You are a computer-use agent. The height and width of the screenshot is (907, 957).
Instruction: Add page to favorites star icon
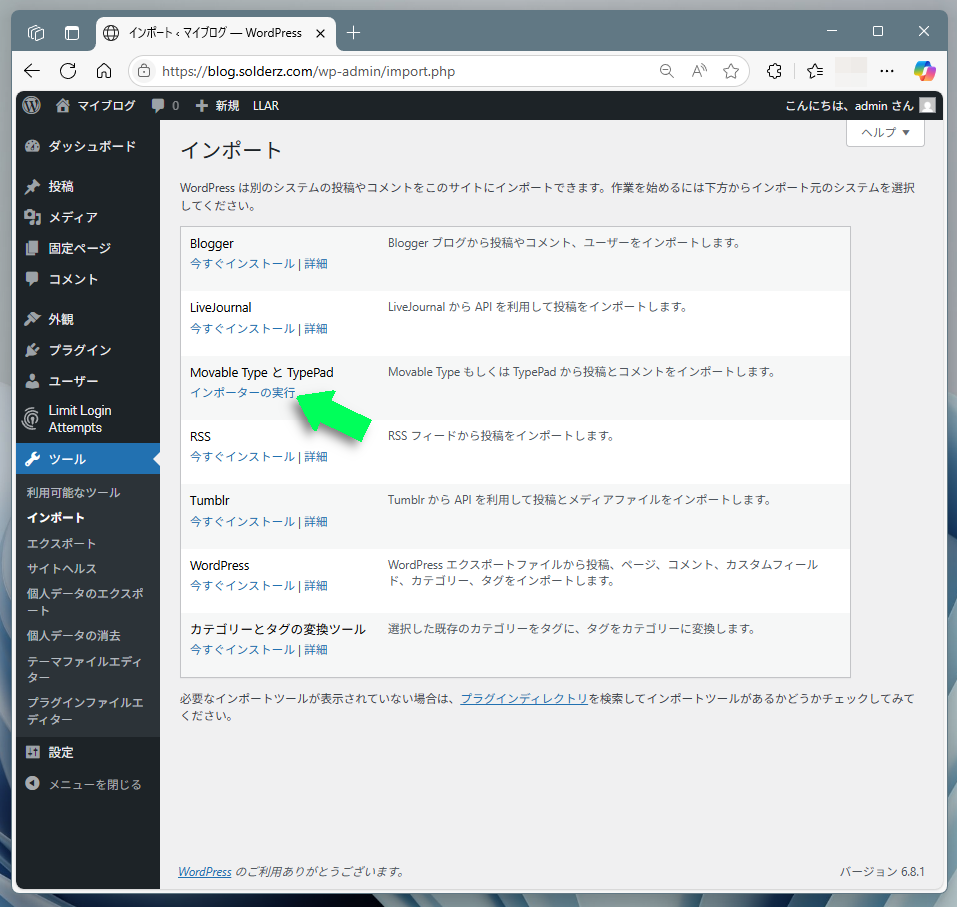731,71
